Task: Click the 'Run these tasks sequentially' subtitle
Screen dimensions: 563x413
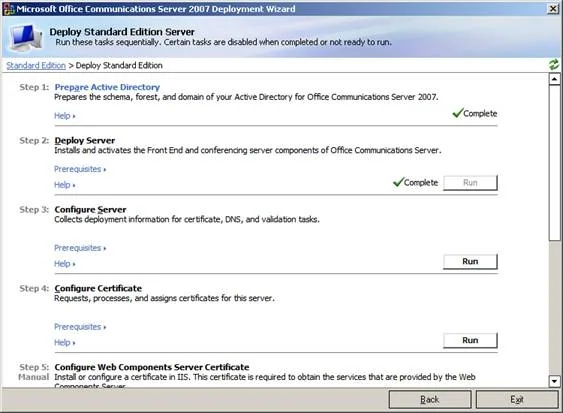Action: [223, 42]
